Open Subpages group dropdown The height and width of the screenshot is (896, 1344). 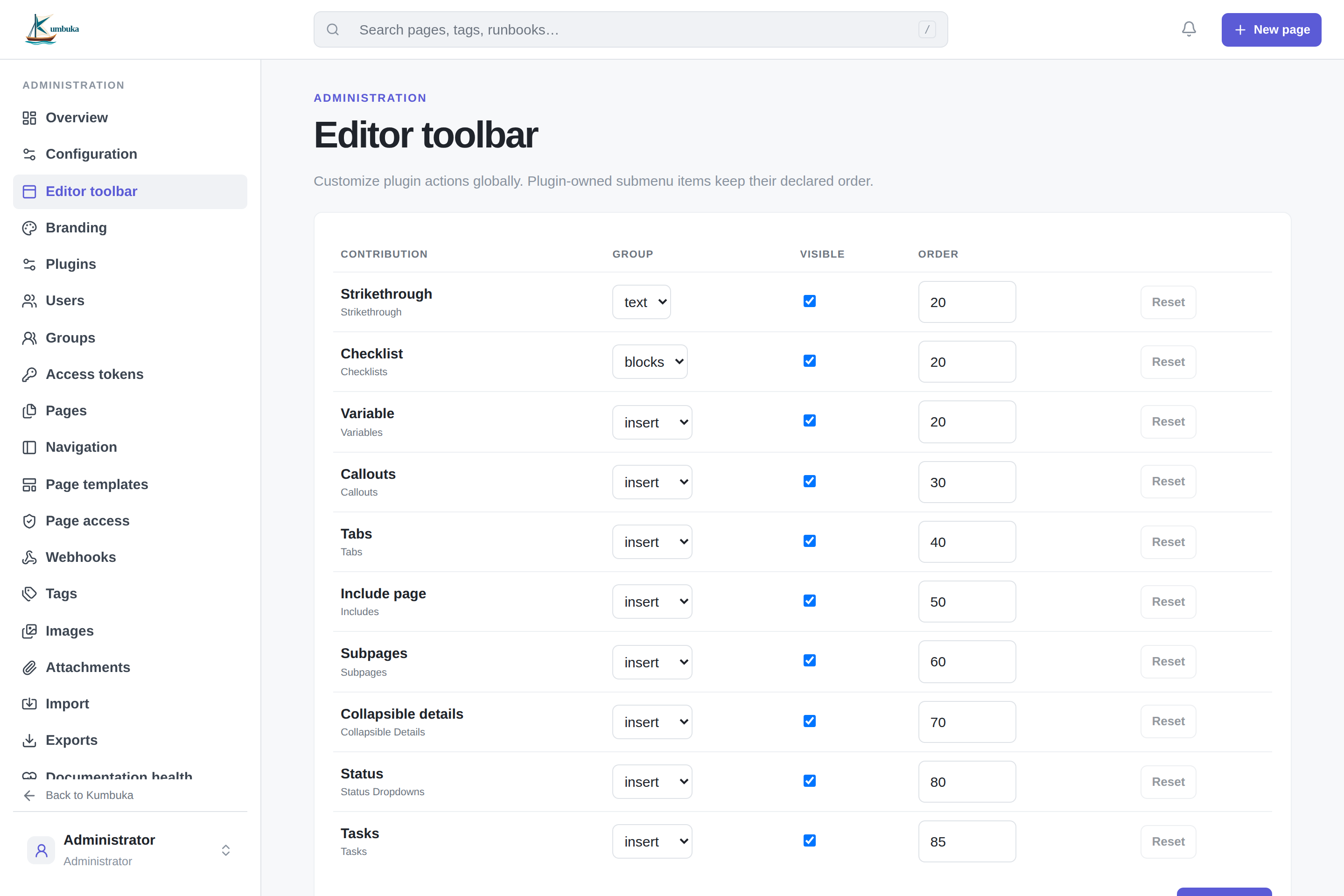click(x=652, y=662)
